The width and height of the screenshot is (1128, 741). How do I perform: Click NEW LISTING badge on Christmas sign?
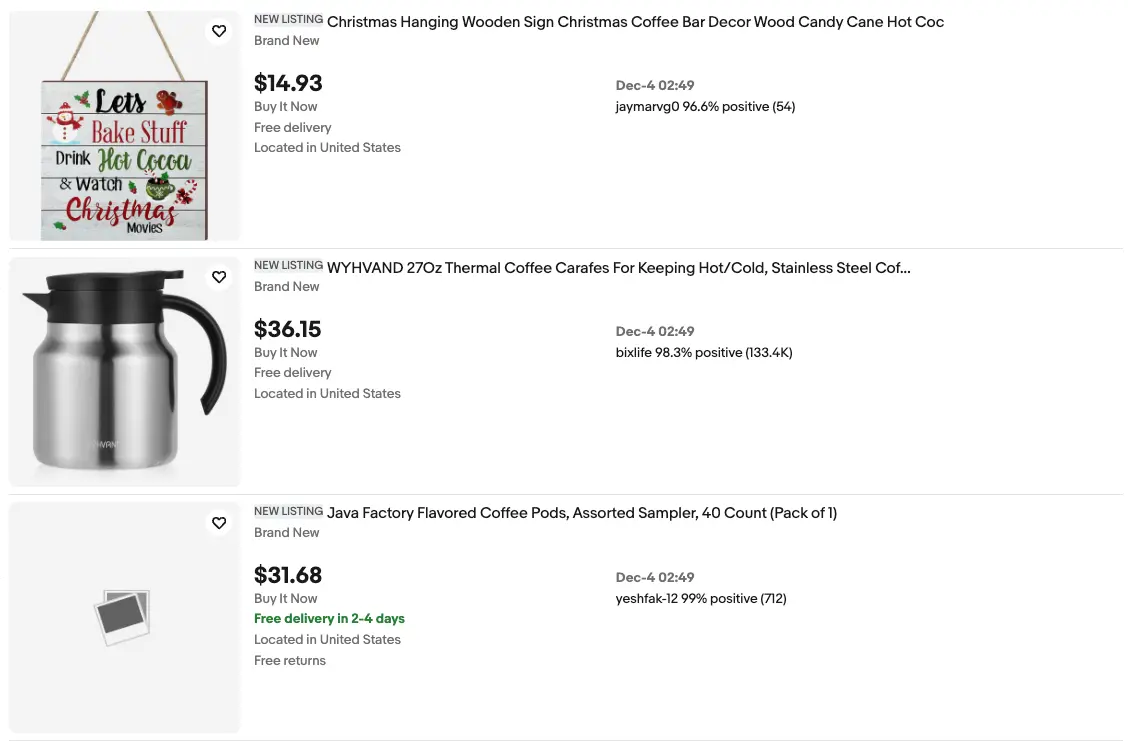[x=288, y=19]
